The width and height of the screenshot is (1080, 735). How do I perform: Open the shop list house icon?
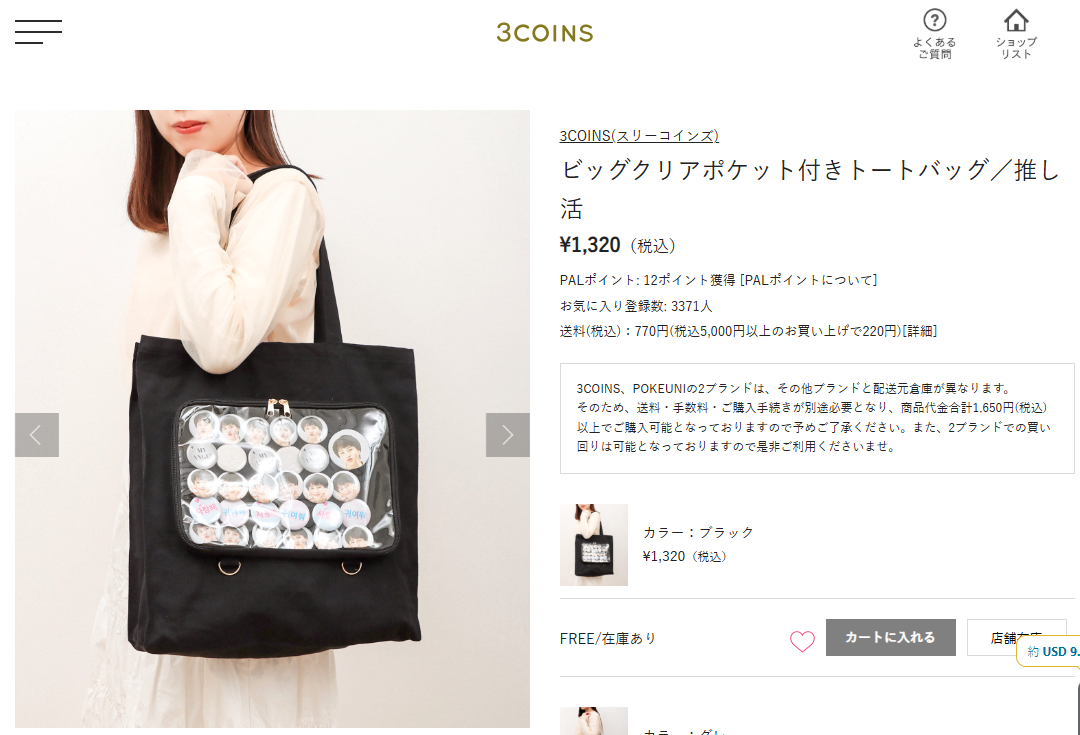coord(1016,20)
